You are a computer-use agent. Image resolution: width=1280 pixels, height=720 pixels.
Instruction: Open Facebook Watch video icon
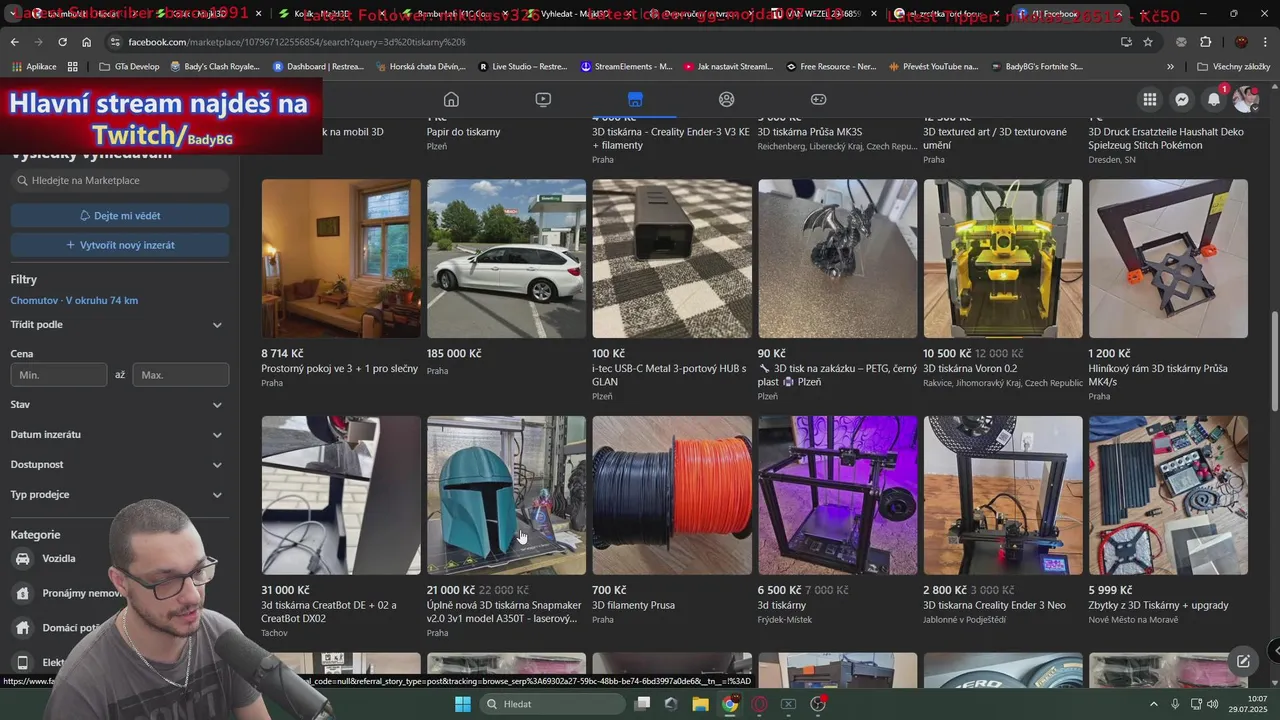pyautogui.click(x=543, y=99)
